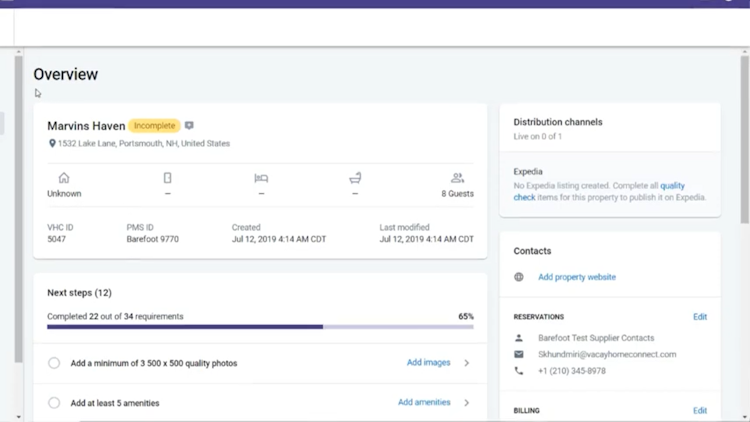Click the phone icon beside reservations number
The width and height of the screenshot is (750, 422).
[519, 371]
